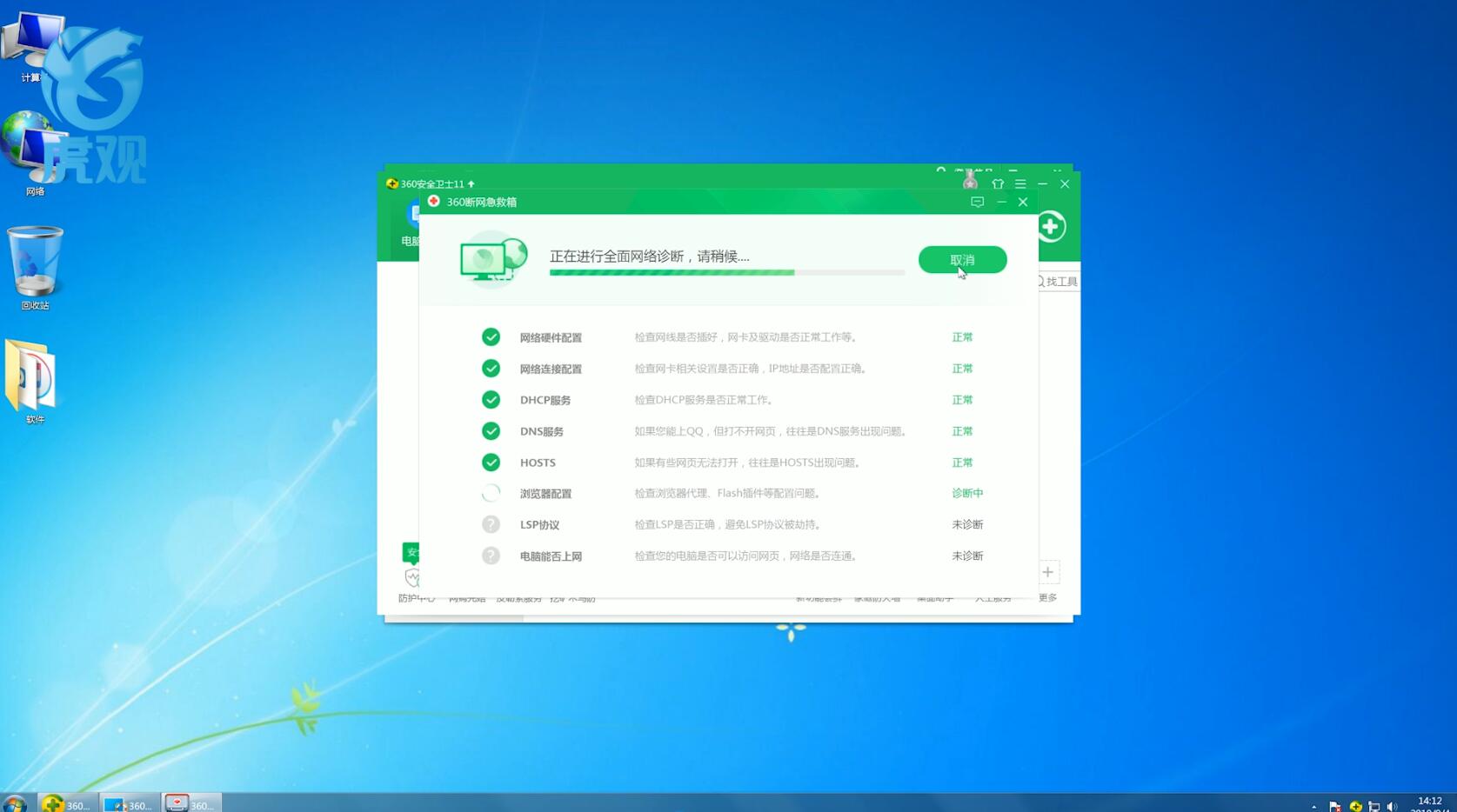This screenshot has width=1457, height=812.
Task: Click the 360安全卫士11 title logo
Action: 391,183
